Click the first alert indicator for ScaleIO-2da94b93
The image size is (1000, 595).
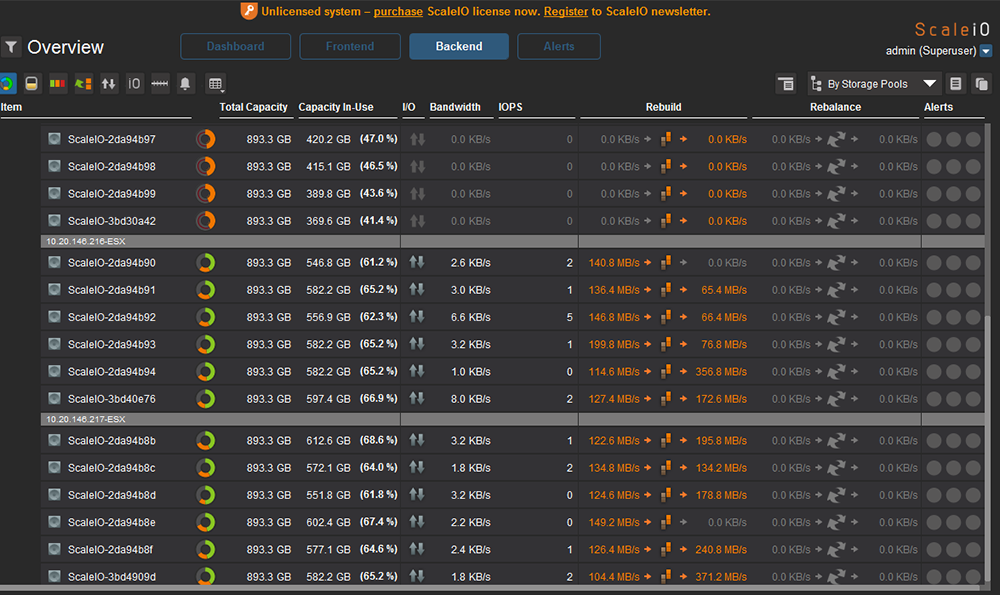pyautogui.click(x=934, y=344)
